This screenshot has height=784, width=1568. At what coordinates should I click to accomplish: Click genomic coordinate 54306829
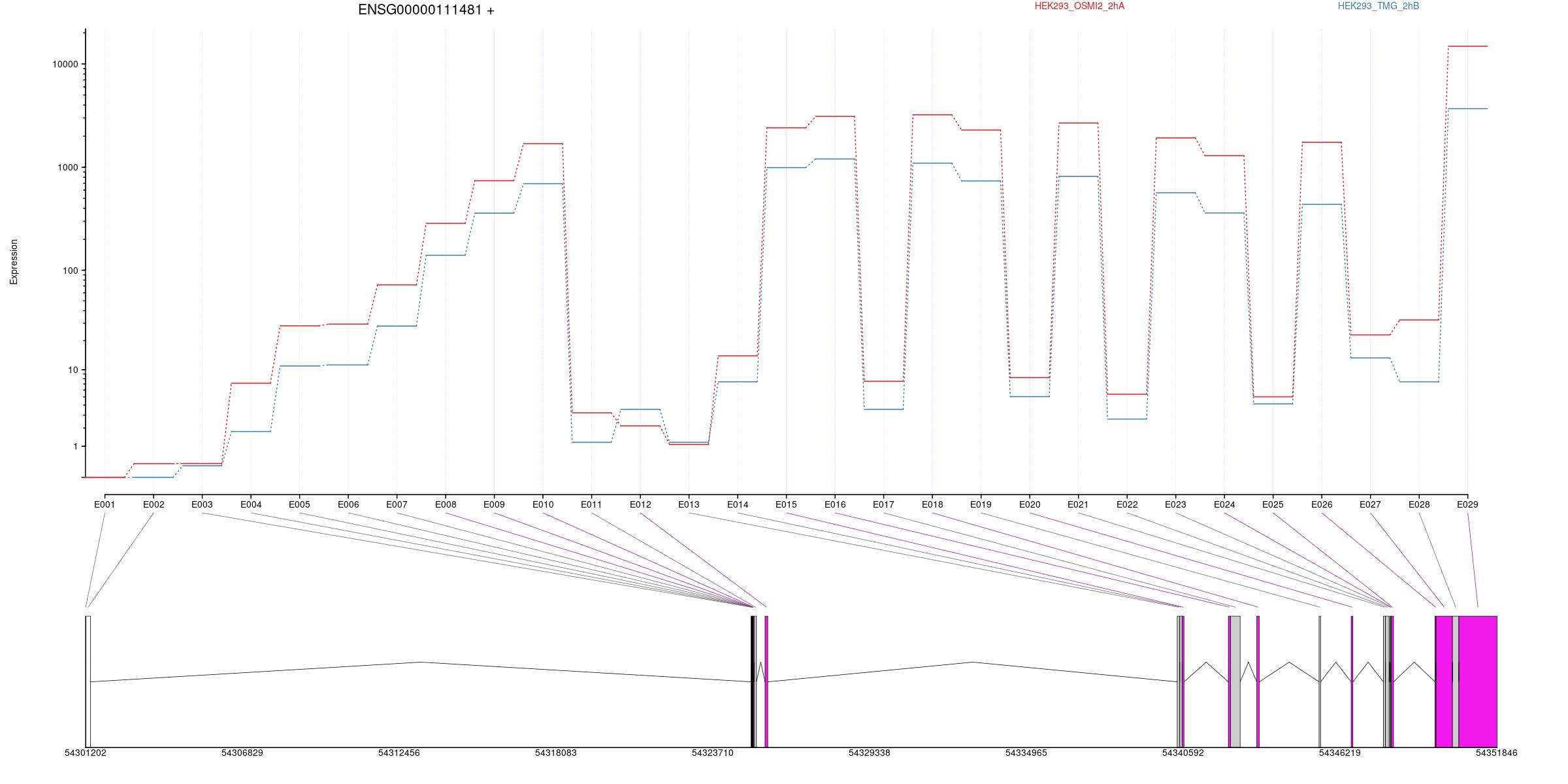point(242,753)
